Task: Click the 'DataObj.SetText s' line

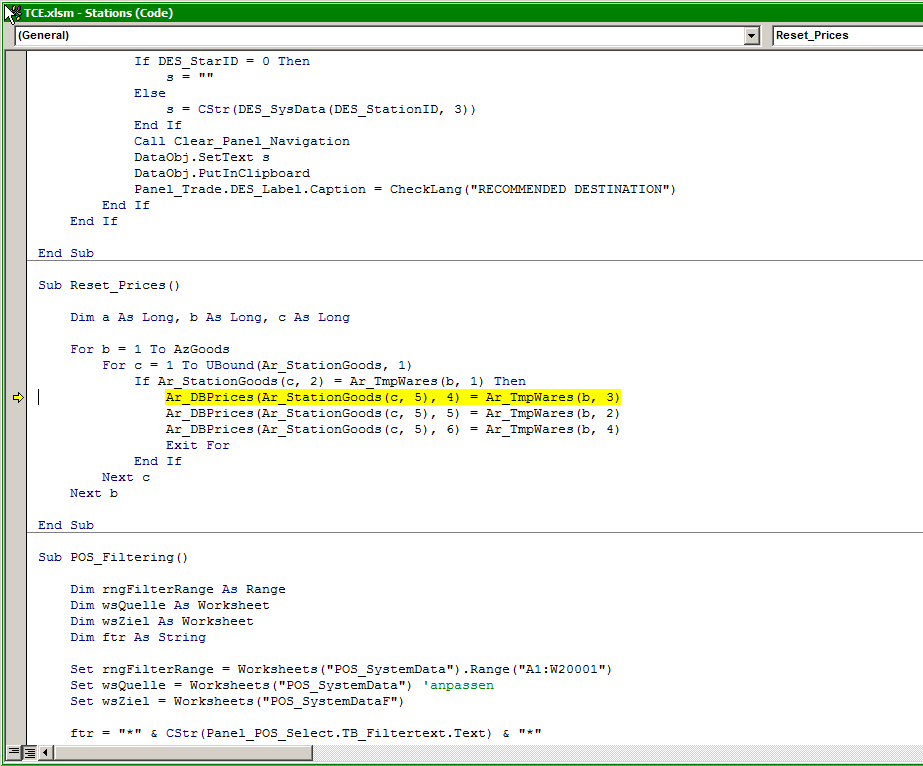Action: tap(202, 157)
